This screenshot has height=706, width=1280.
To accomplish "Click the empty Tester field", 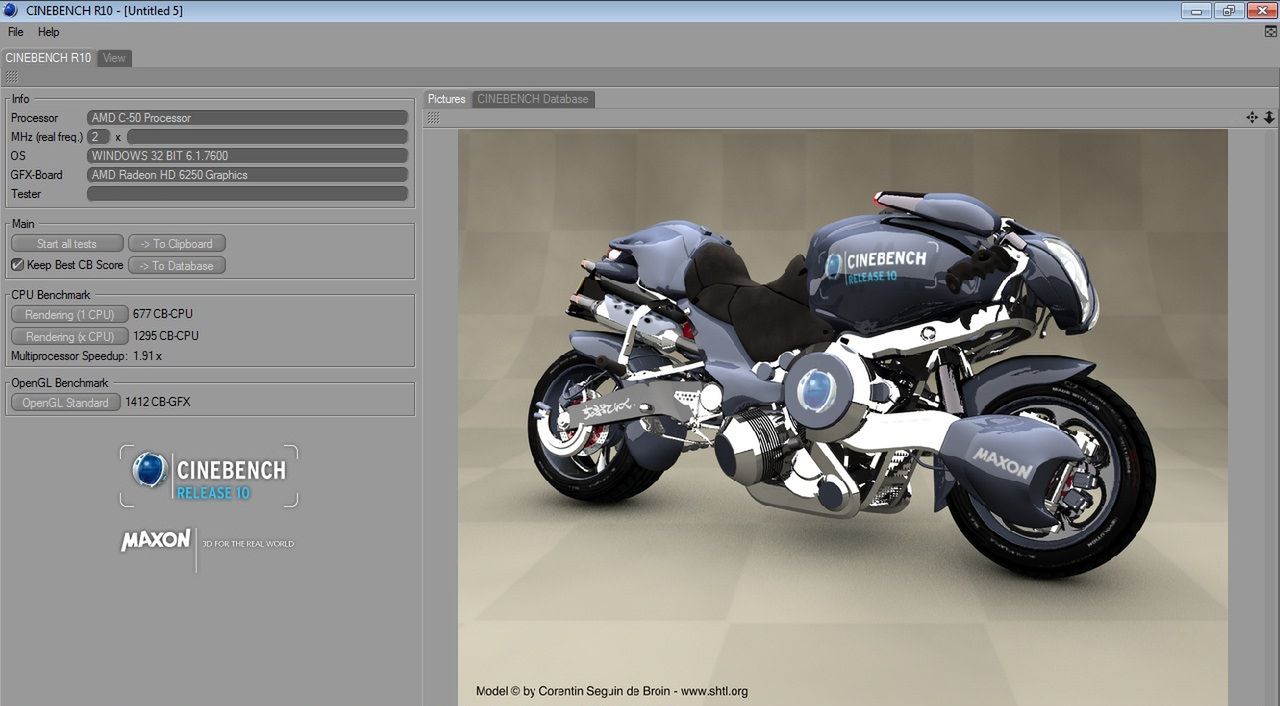I will pyautogui.click(x=248, y=194).
